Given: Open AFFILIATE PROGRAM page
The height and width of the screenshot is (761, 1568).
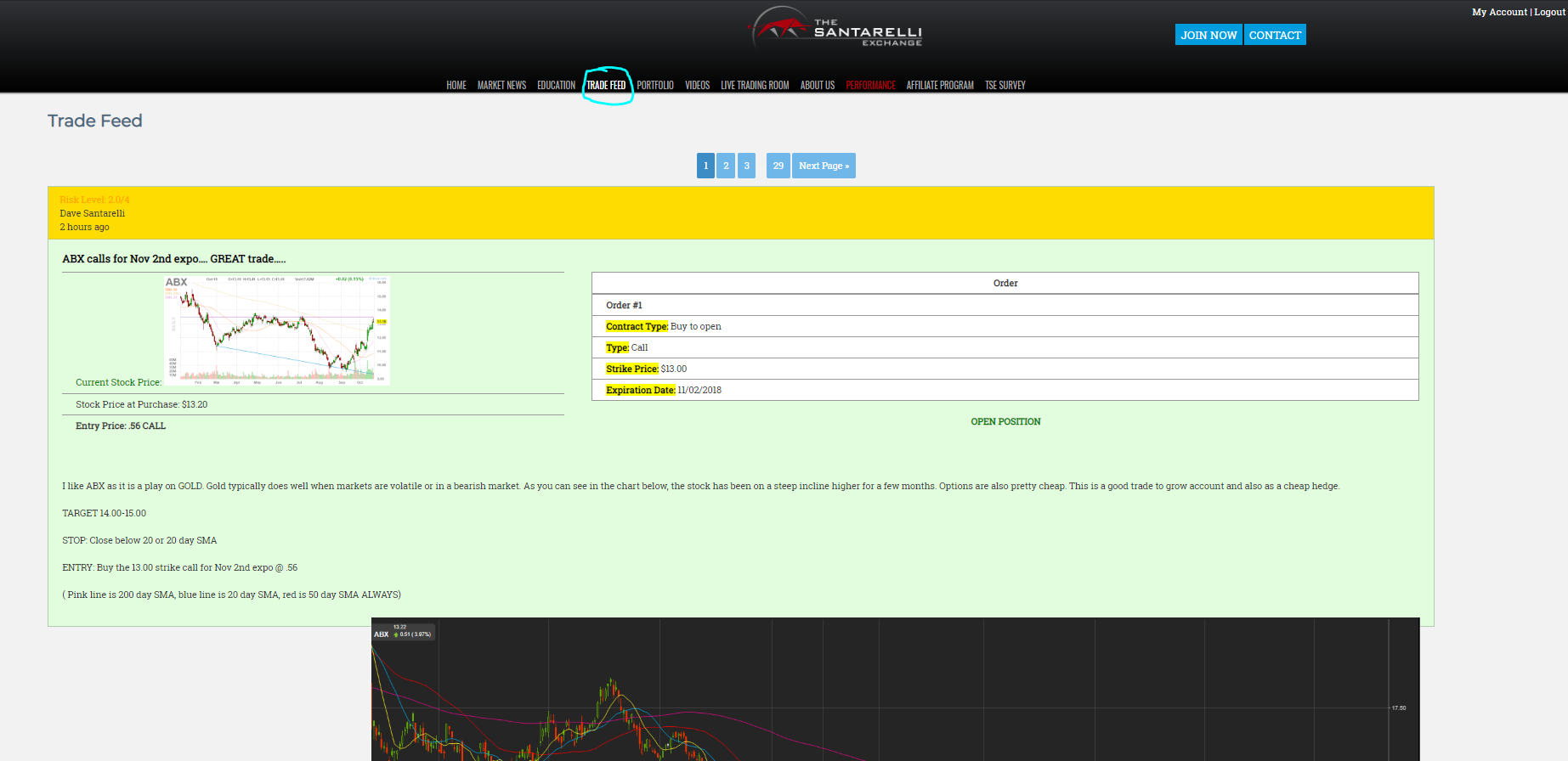Looking at the screenshot, I should point(940,85).
